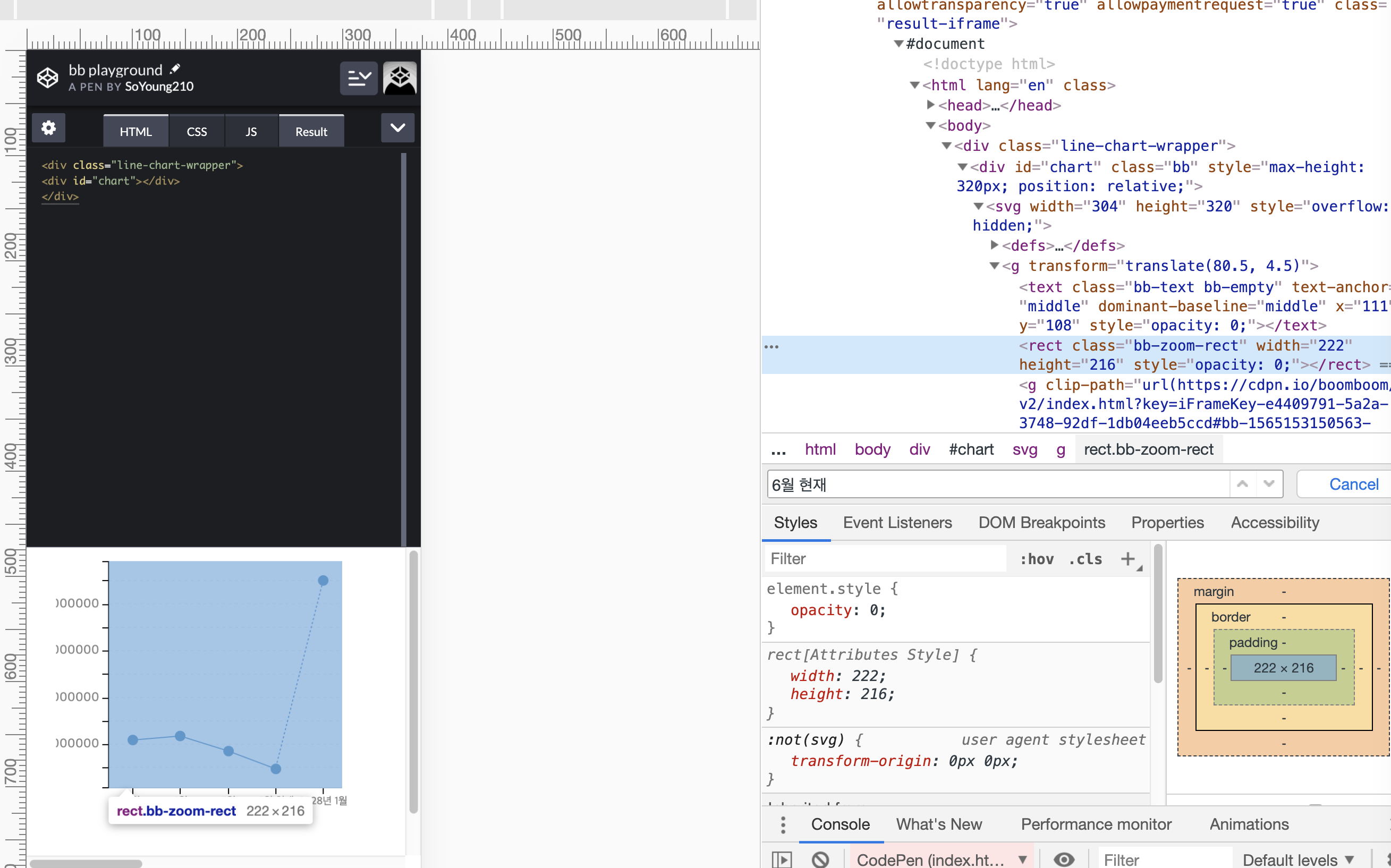Open the What's New tab
The width and height of the screenshot is (1391, 868).
(939, 824)
